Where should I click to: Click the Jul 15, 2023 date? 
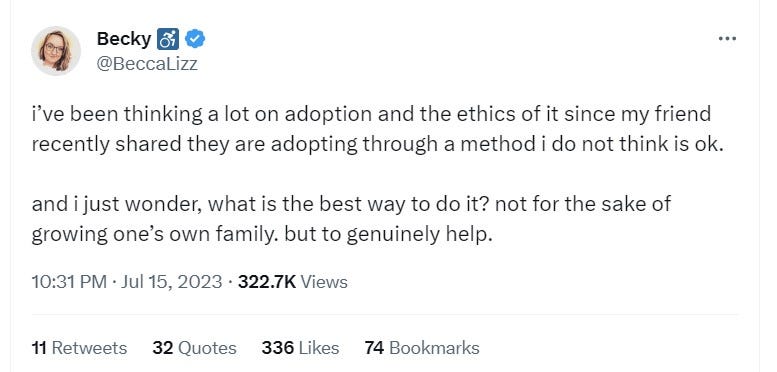tap(171, 282)
